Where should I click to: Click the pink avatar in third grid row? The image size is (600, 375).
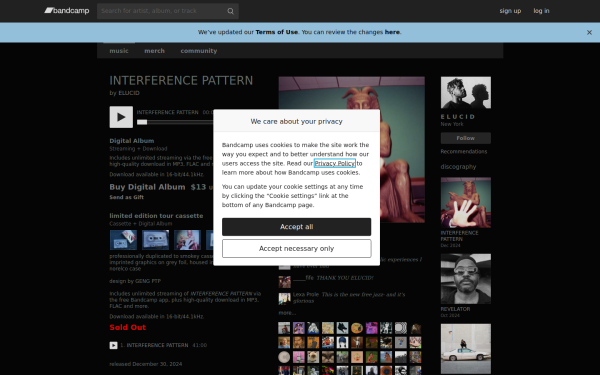pyautogui.click(x=299, y=357)
